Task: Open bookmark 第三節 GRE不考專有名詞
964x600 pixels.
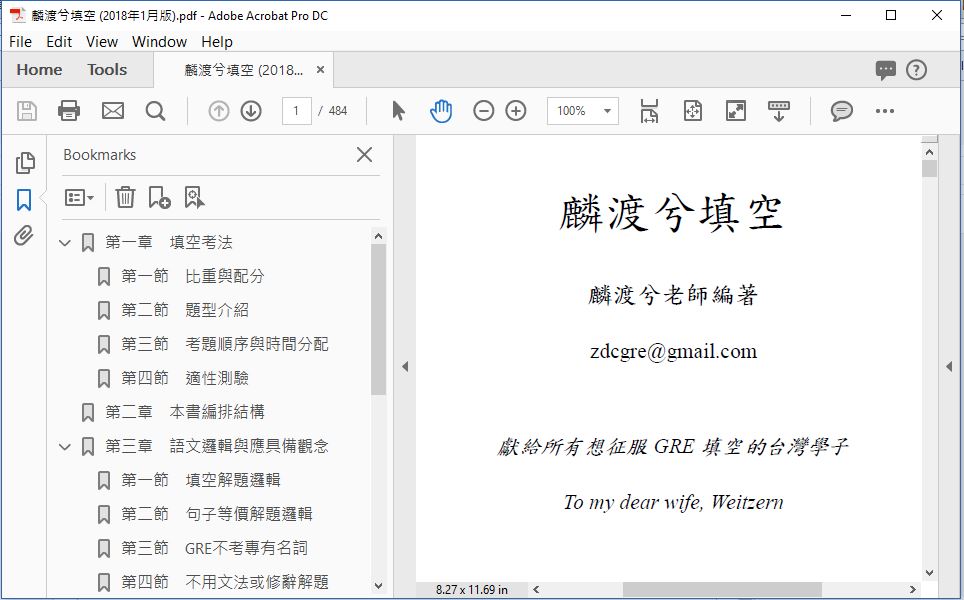Action: [x=214, y=548]
